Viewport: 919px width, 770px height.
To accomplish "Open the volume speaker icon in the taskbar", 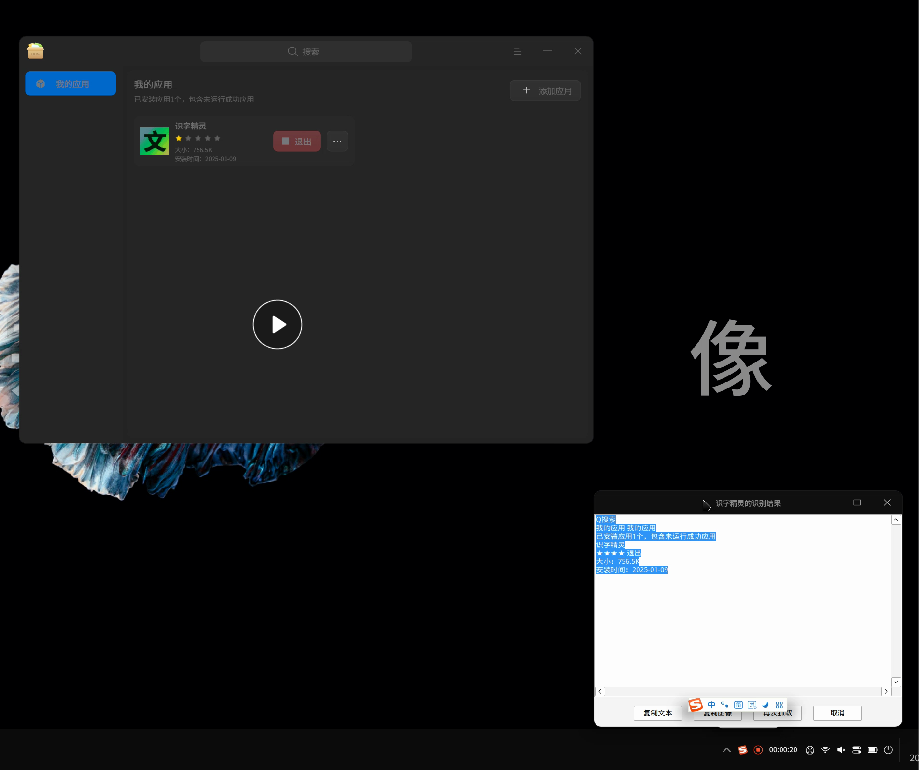I will click(841, 750).
